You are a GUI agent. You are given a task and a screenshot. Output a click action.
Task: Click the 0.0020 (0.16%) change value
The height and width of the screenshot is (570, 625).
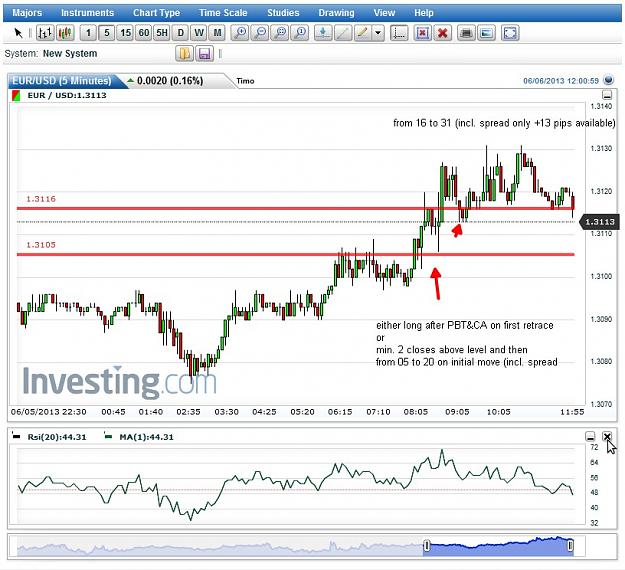(x=170, y=81)
